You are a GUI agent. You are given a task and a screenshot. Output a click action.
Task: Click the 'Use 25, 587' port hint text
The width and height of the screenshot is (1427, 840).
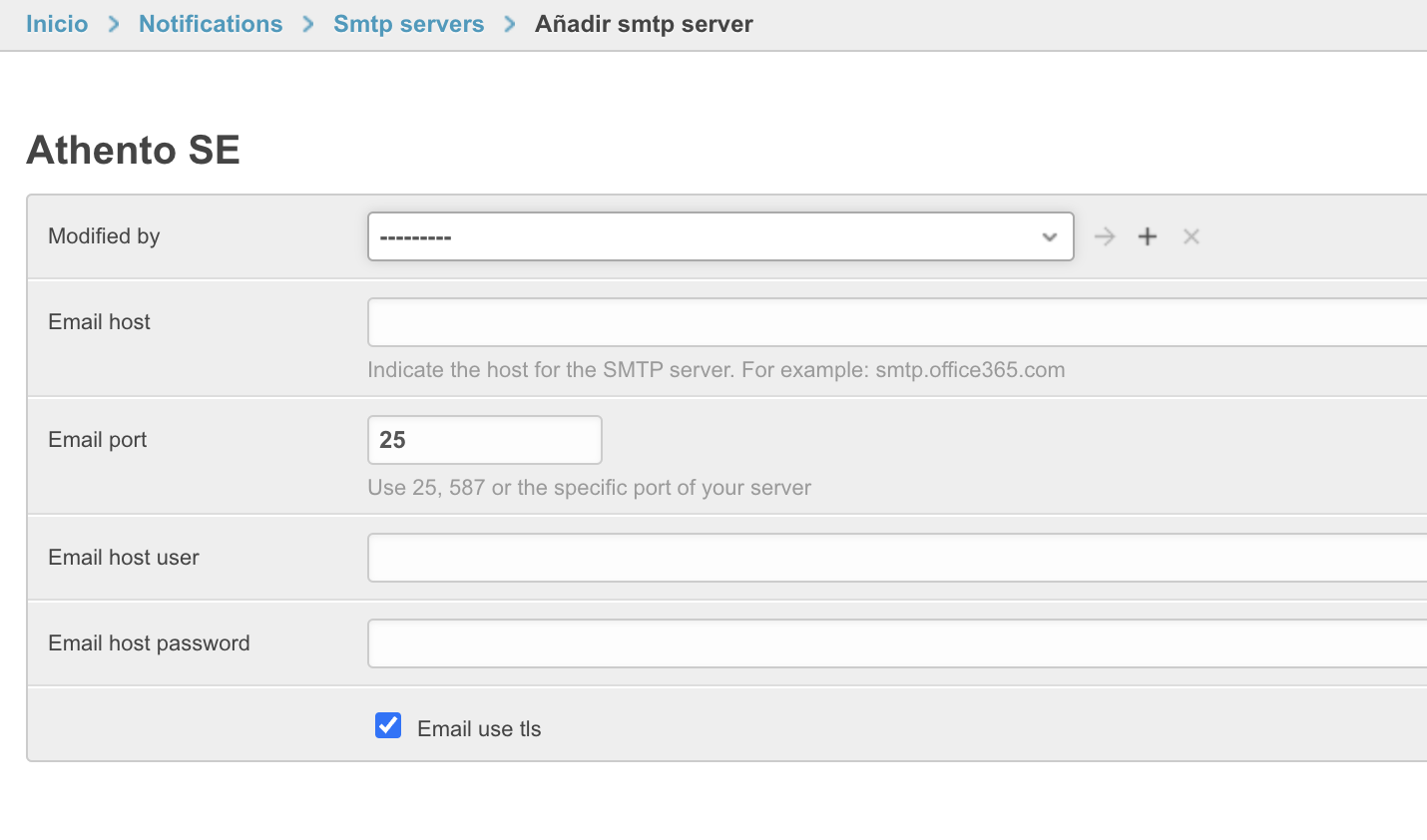tap(590, 488)
